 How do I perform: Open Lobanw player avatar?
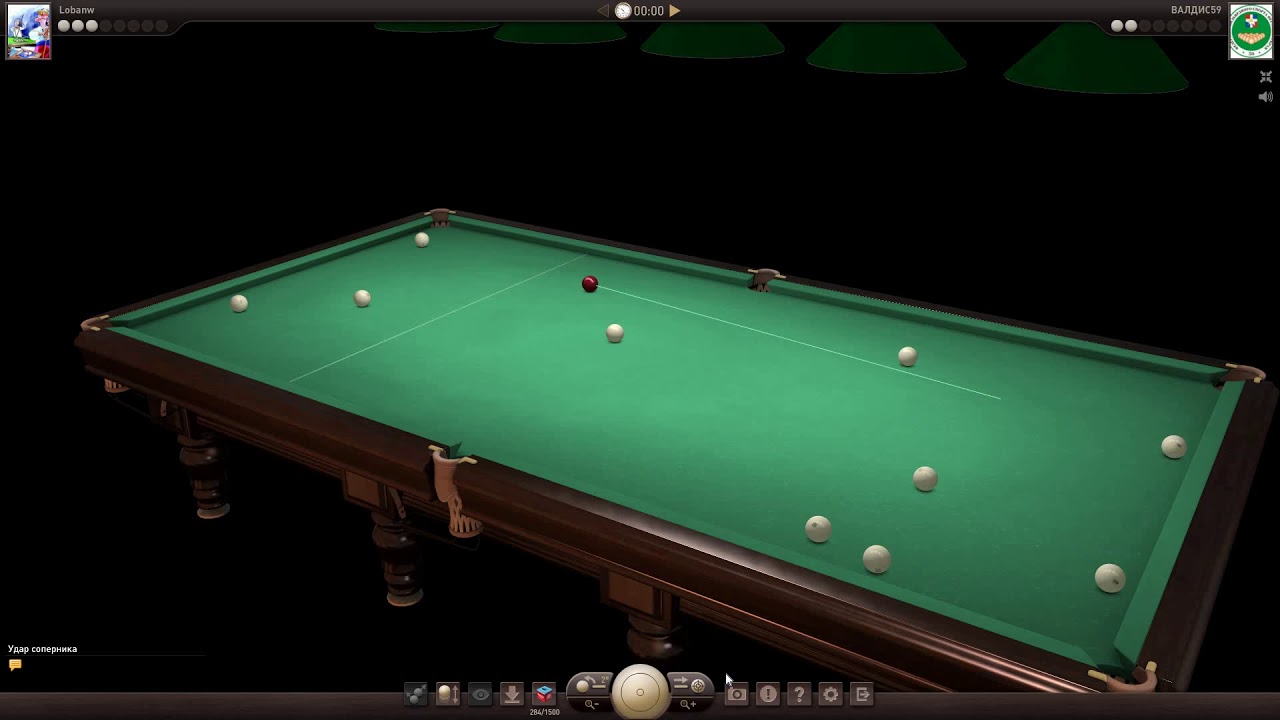28,31
